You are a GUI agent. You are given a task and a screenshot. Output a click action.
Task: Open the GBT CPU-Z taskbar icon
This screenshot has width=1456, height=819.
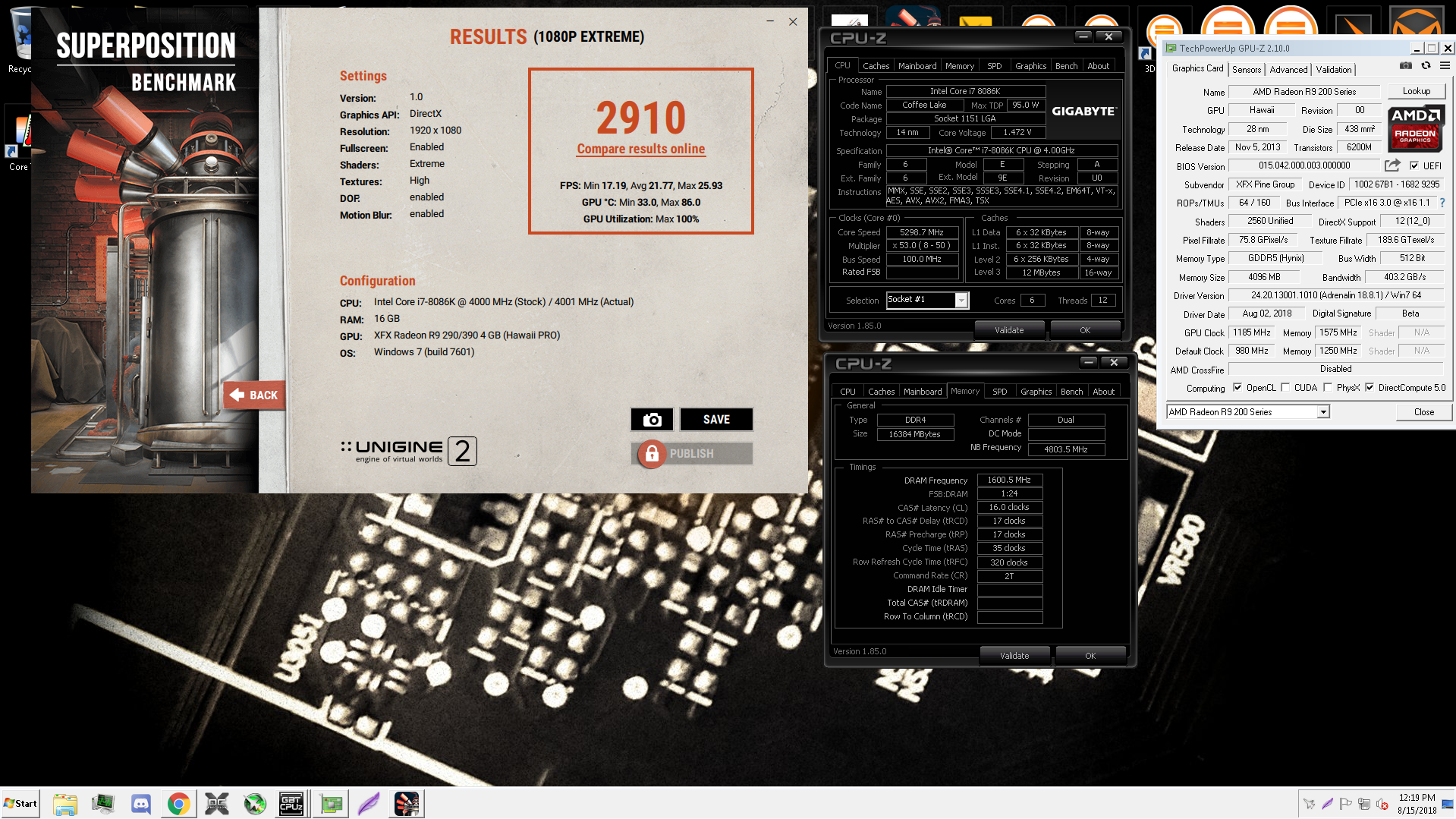tap(291, 804)
